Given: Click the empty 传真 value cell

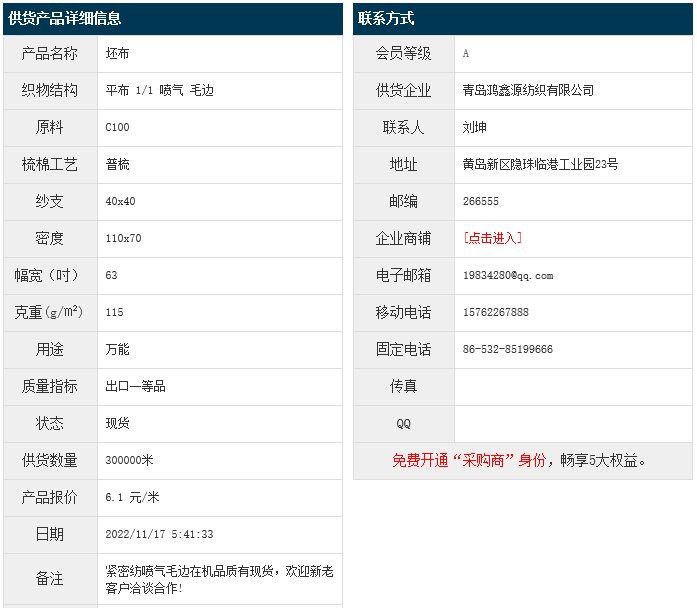Looking at the screenshot, I should tap(573, 386).
